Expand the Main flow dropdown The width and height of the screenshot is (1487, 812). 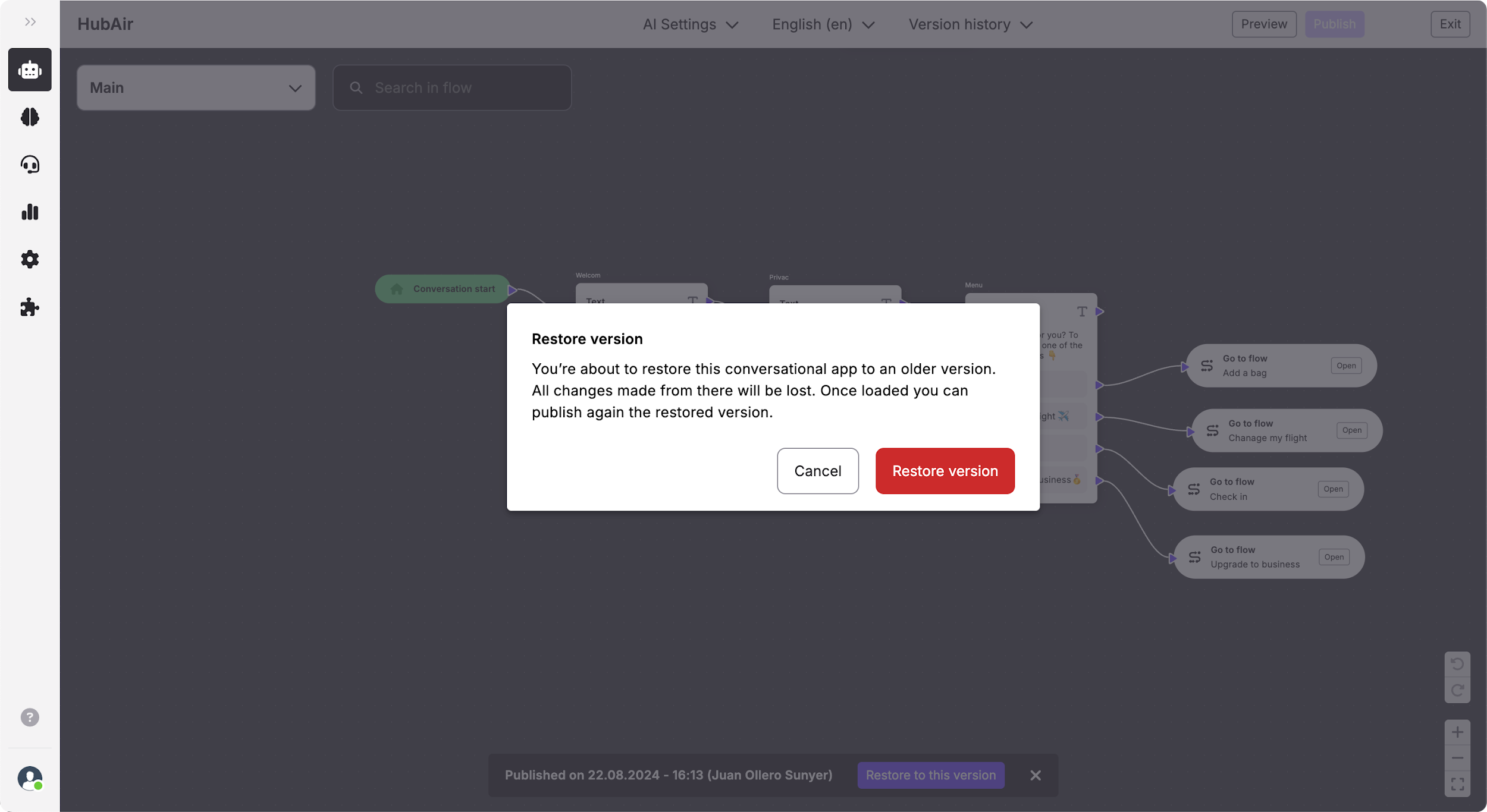coord(196,88)
